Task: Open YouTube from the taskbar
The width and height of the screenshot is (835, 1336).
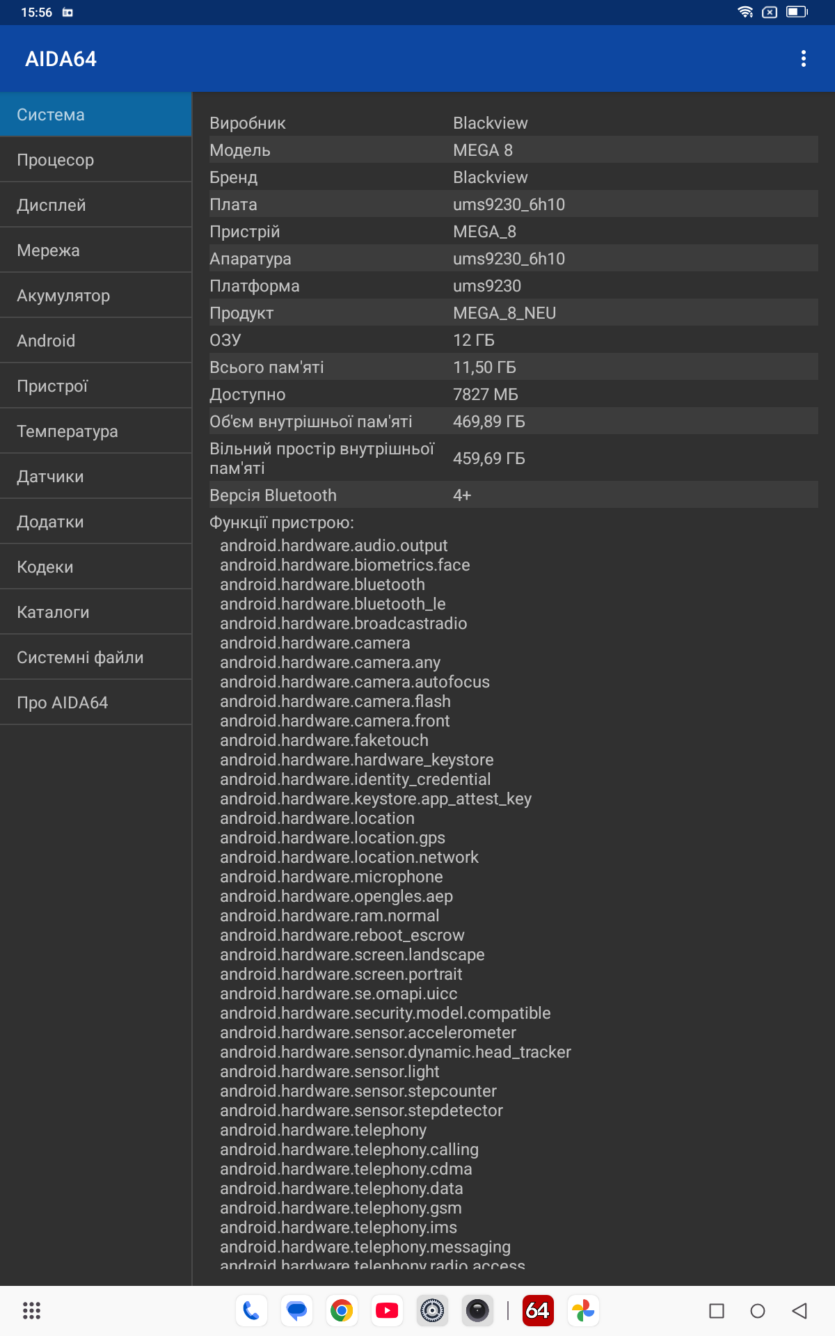Action: (387, 1310)
